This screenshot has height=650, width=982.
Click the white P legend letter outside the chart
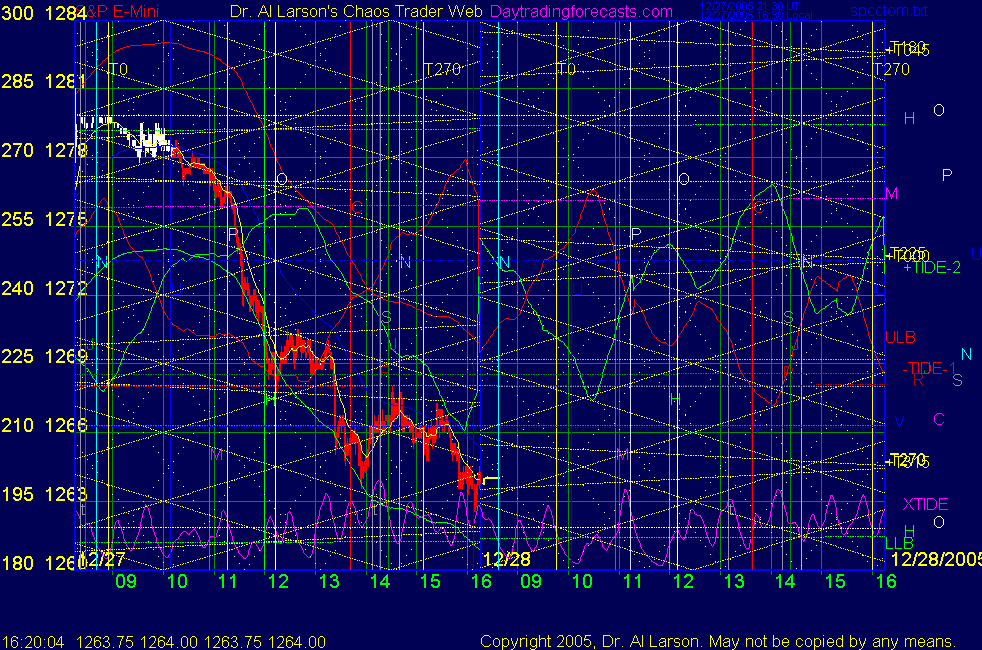pos(947,175)
